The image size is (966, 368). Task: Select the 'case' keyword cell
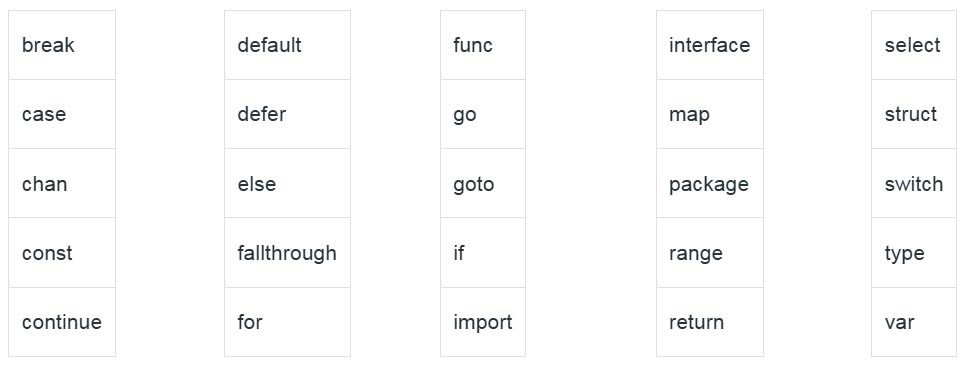62,114
